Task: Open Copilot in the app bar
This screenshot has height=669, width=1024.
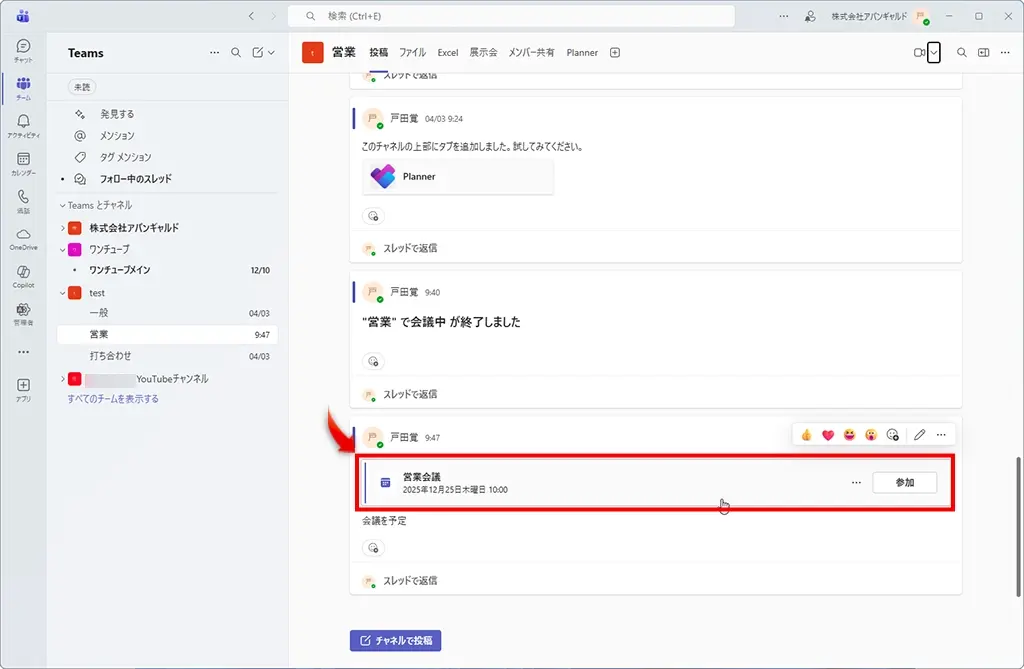Action: point(23,276)
